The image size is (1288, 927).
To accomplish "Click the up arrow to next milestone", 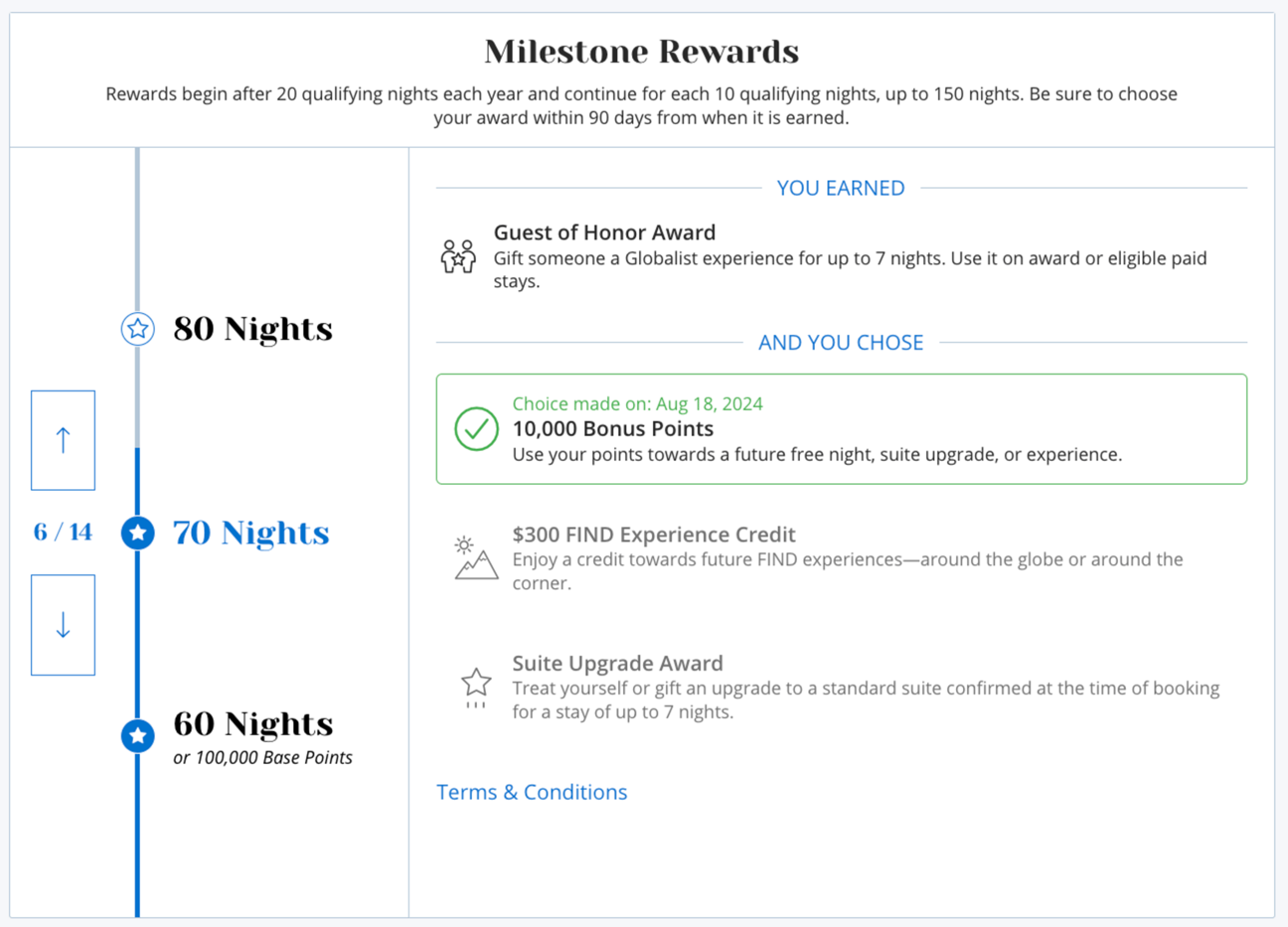I will click(x=63, y=440).
